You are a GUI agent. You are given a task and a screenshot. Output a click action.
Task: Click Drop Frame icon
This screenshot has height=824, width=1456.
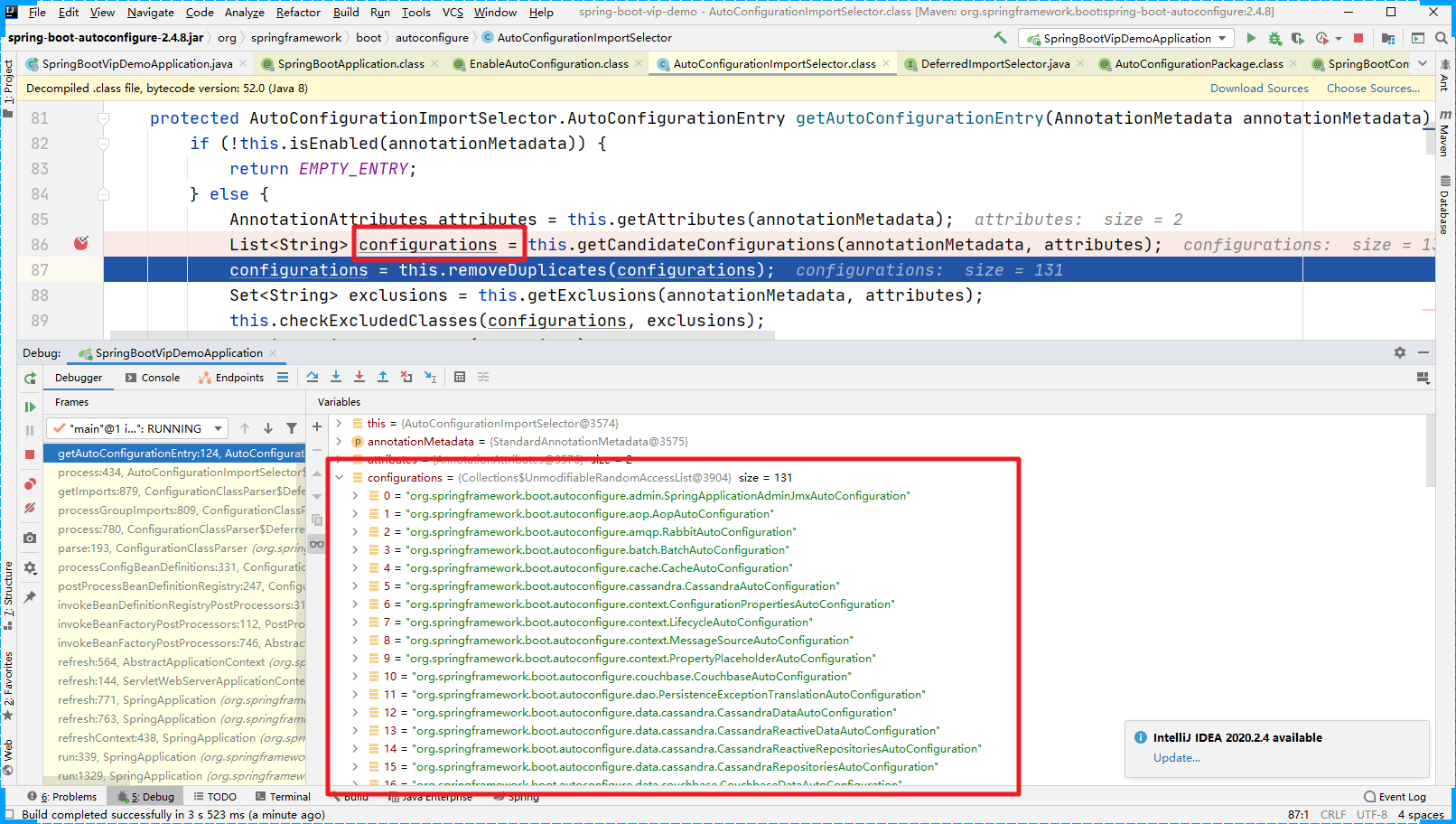click(406, 377)
